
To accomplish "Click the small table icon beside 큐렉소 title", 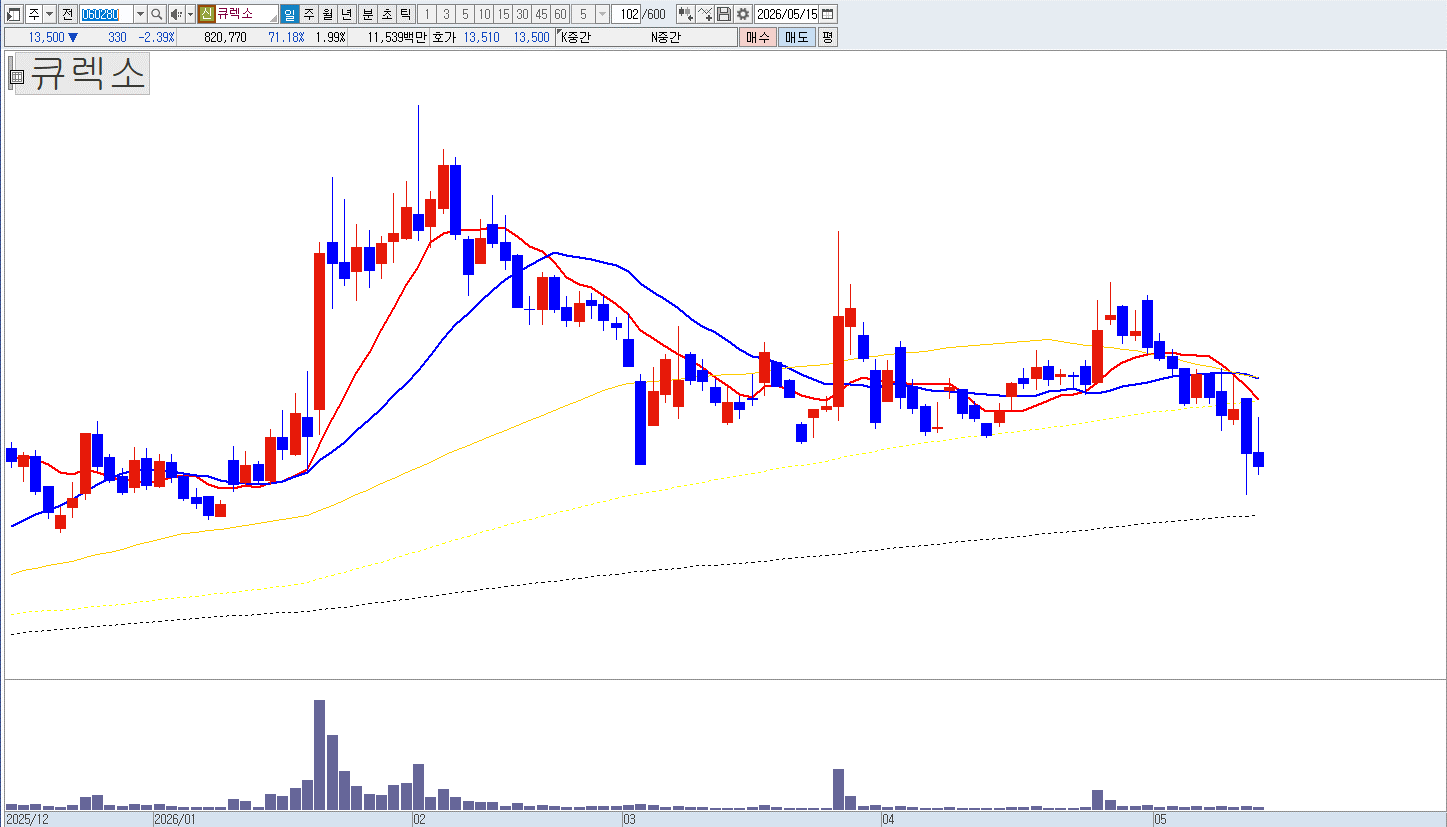I will [16, 75].
